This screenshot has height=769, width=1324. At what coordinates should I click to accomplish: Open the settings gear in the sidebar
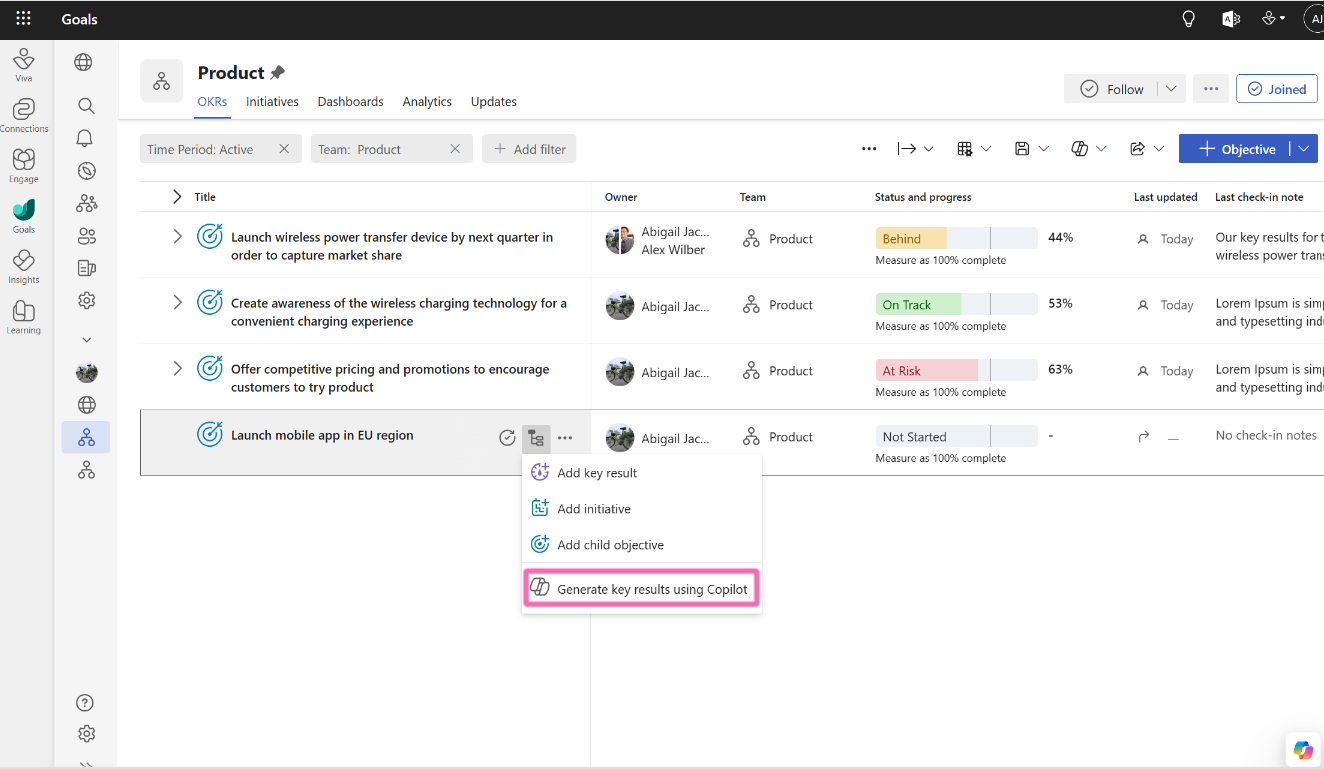coord(86,300)
